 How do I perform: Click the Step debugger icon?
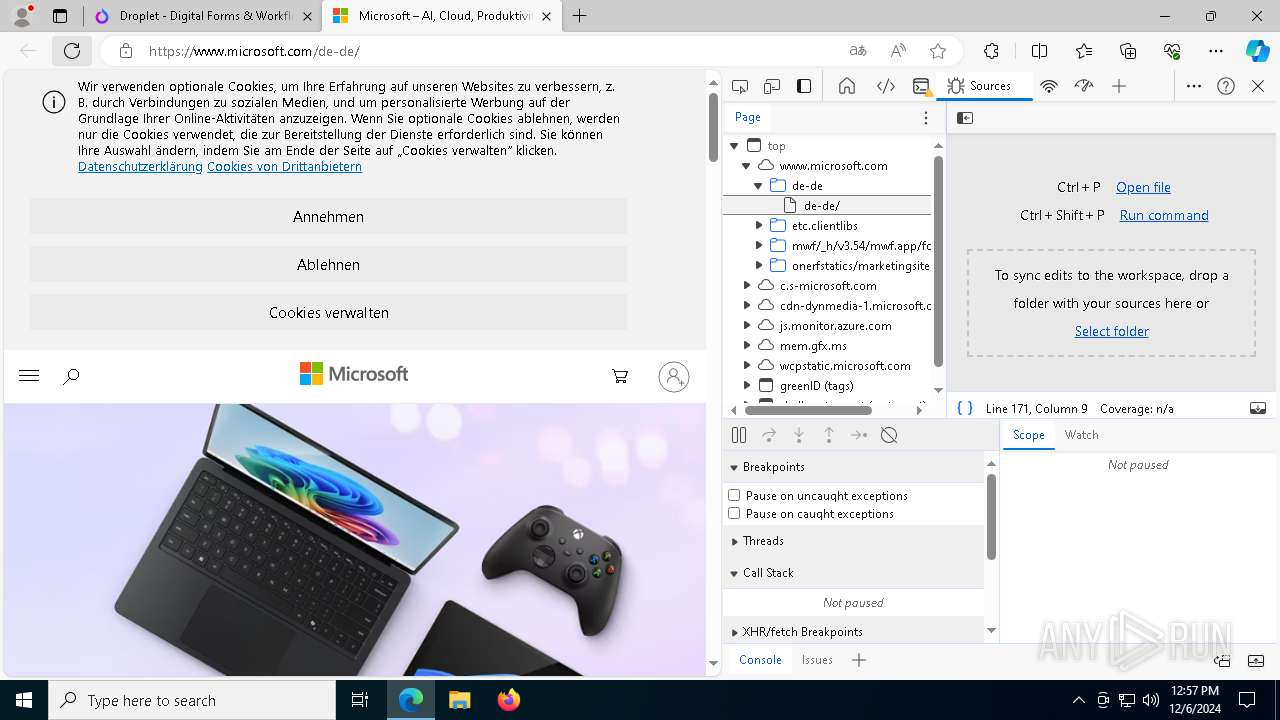859,435
